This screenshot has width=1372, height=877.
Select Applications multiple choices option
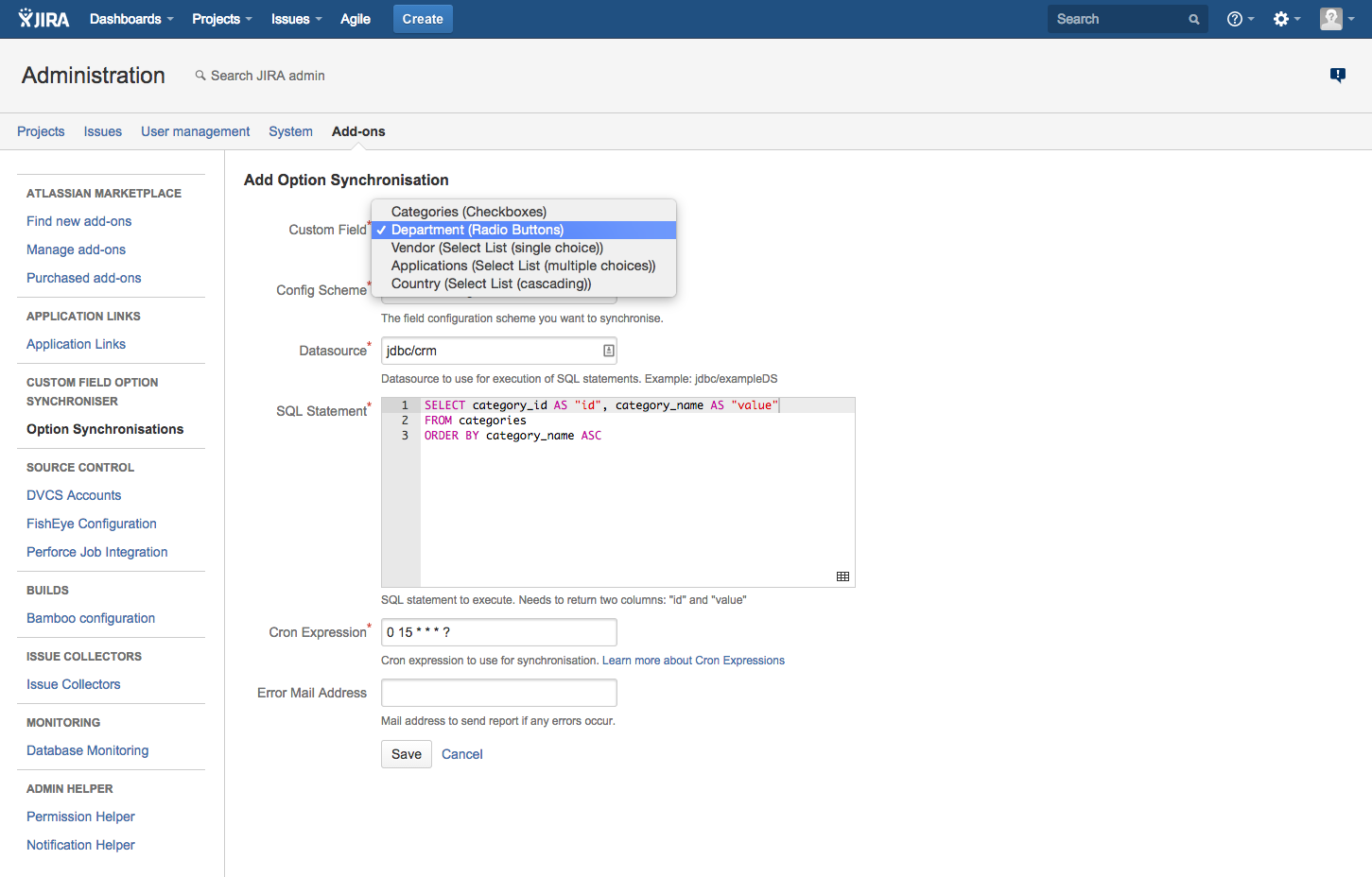[523, 266]
